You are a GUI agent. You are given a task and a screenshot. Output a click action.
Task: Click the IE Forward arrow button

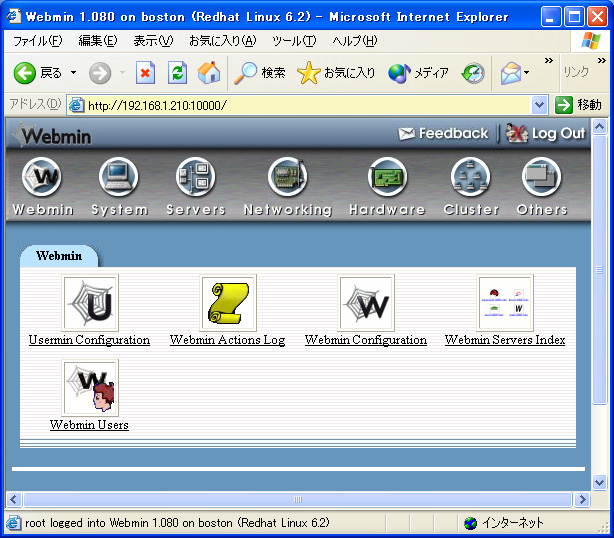(x=100, y=73)
